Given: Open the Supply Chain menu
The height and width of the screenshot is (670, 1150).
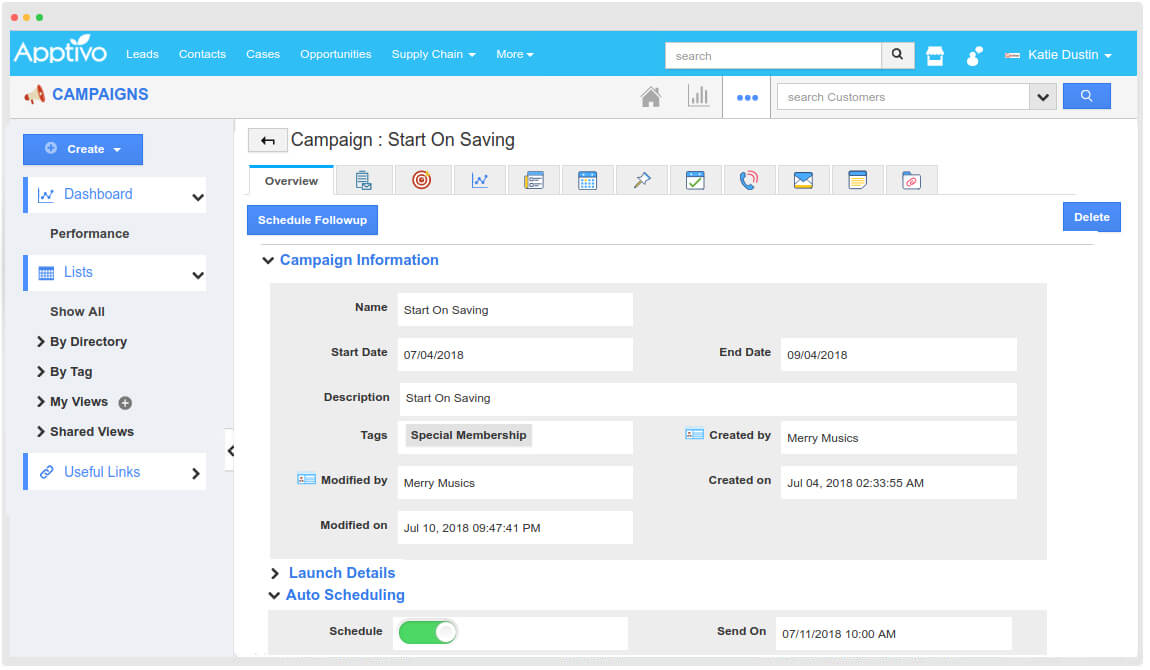Looking at the screenshot, I should (x=433, y=54).
